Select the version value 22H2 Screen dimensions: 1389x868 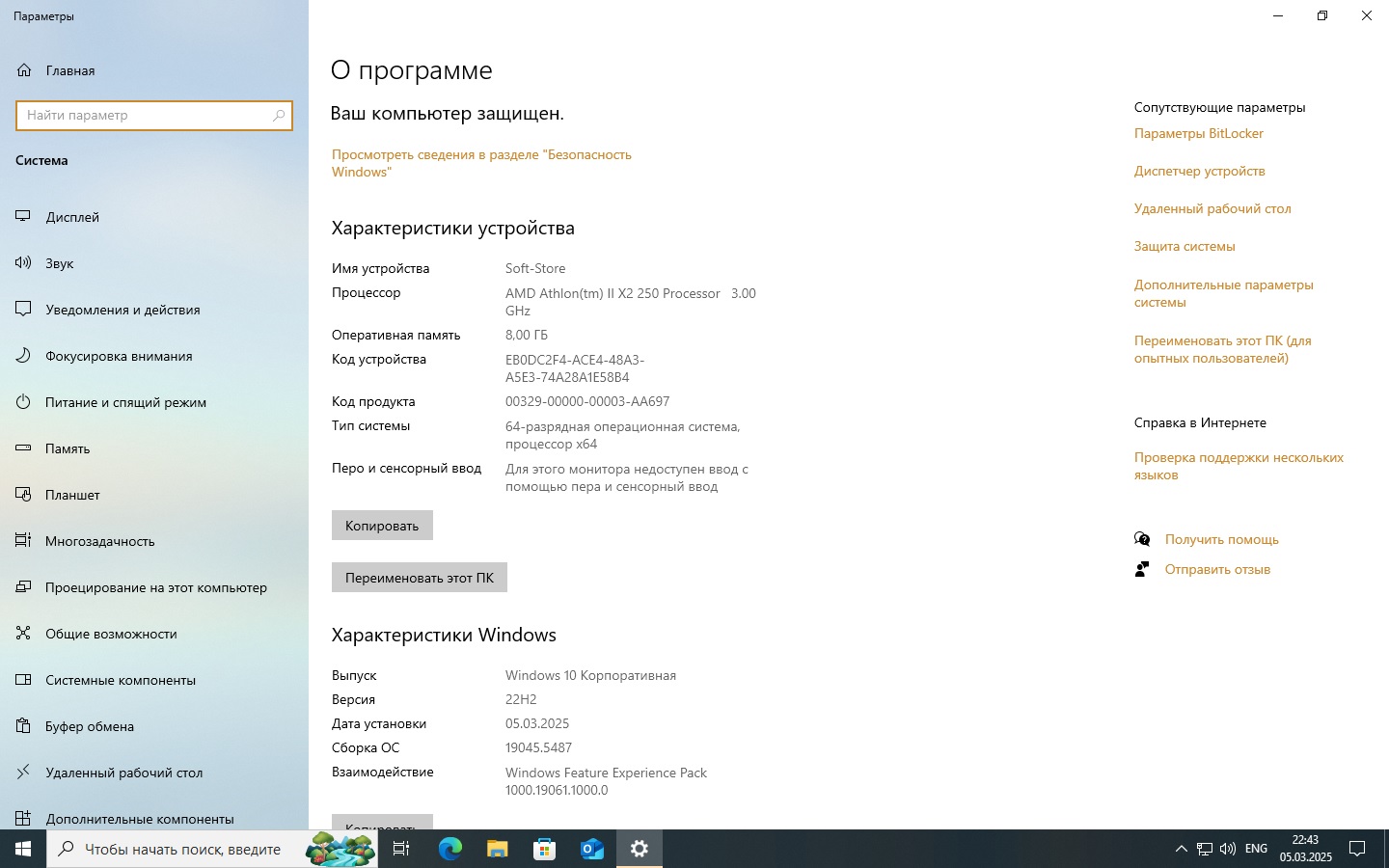(521, 699)
